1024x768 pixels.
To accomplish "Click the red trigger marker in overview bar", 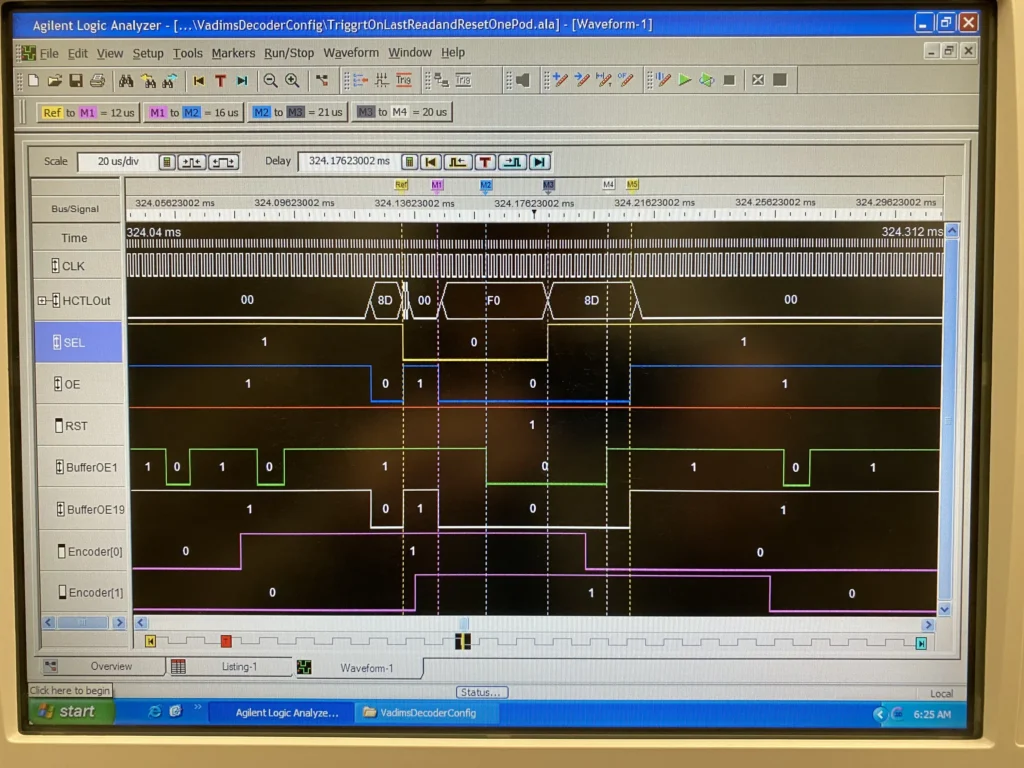I will coord(226,641).
